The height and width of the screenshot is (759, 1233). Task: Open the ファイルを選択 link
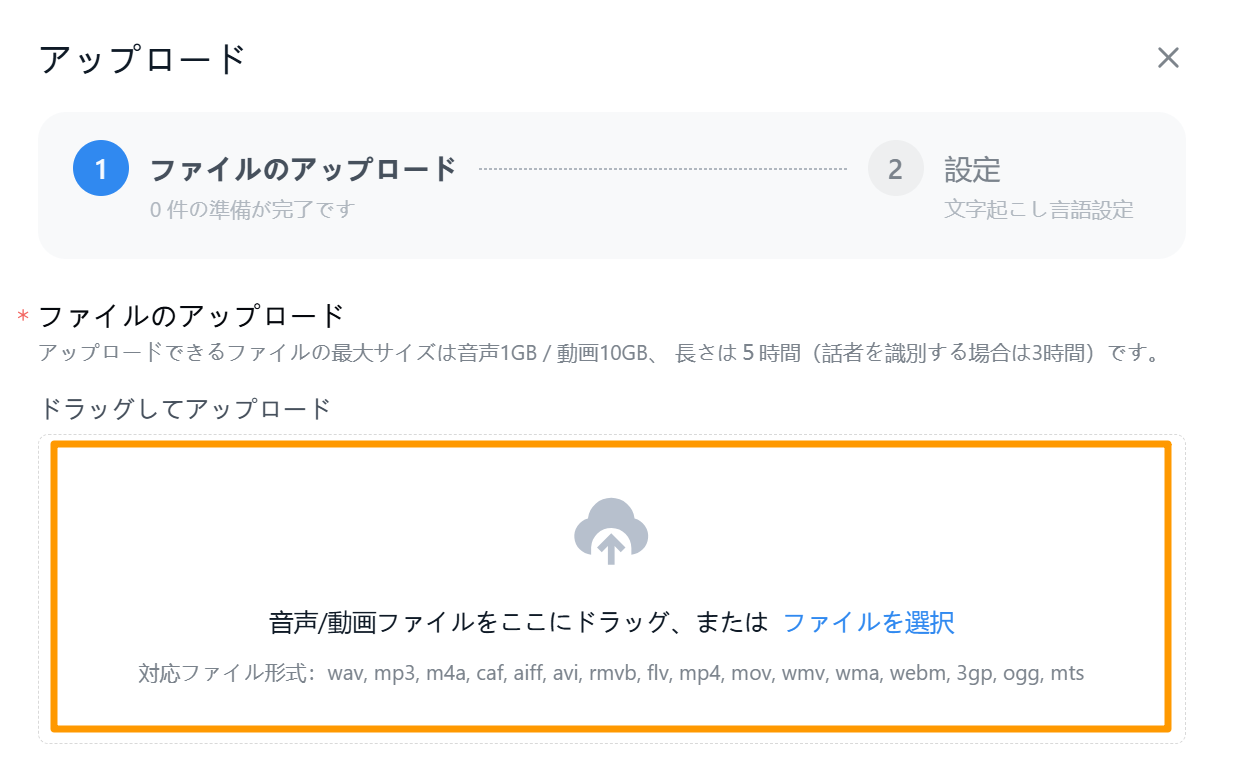point(868,623)
